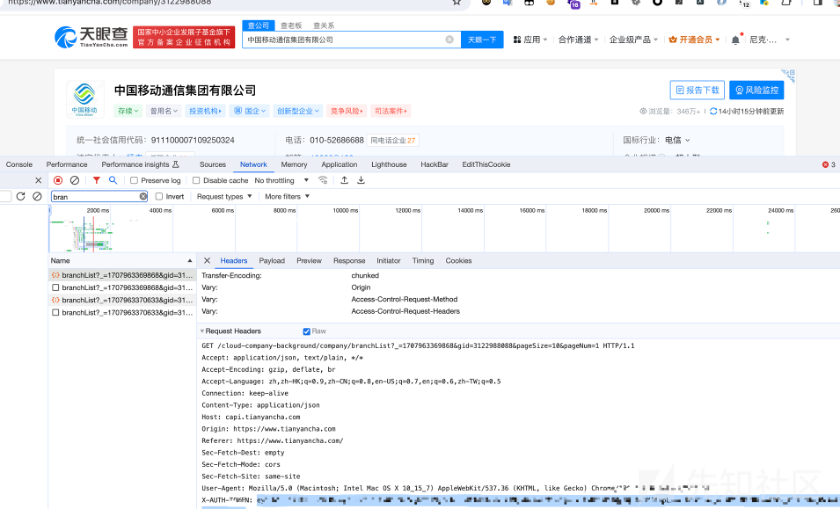The height and width of the screenshot is (510, 840).
Task: Open the Application tab
Action: 339,164
